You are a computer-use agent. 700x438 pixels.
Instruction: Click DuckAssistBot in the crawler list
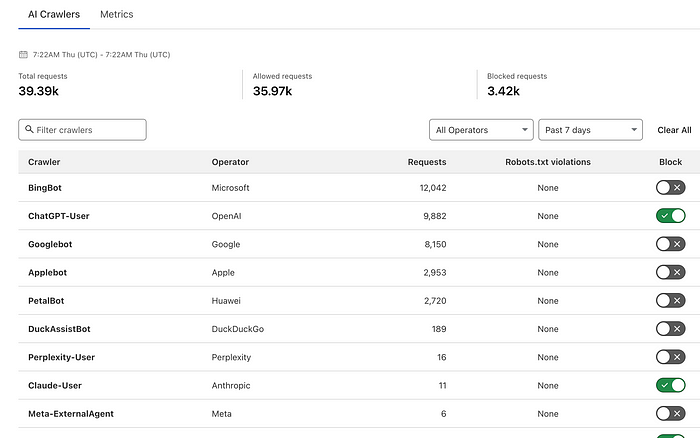[59, 329]
